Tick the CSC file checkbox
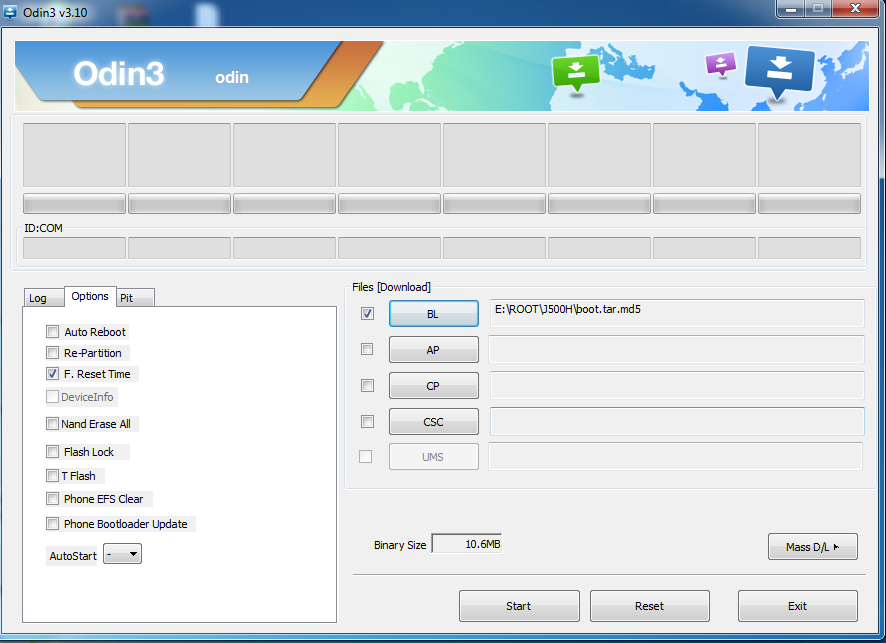The width and height of the screenshot is (886, 643). click(x=367, y=422)
